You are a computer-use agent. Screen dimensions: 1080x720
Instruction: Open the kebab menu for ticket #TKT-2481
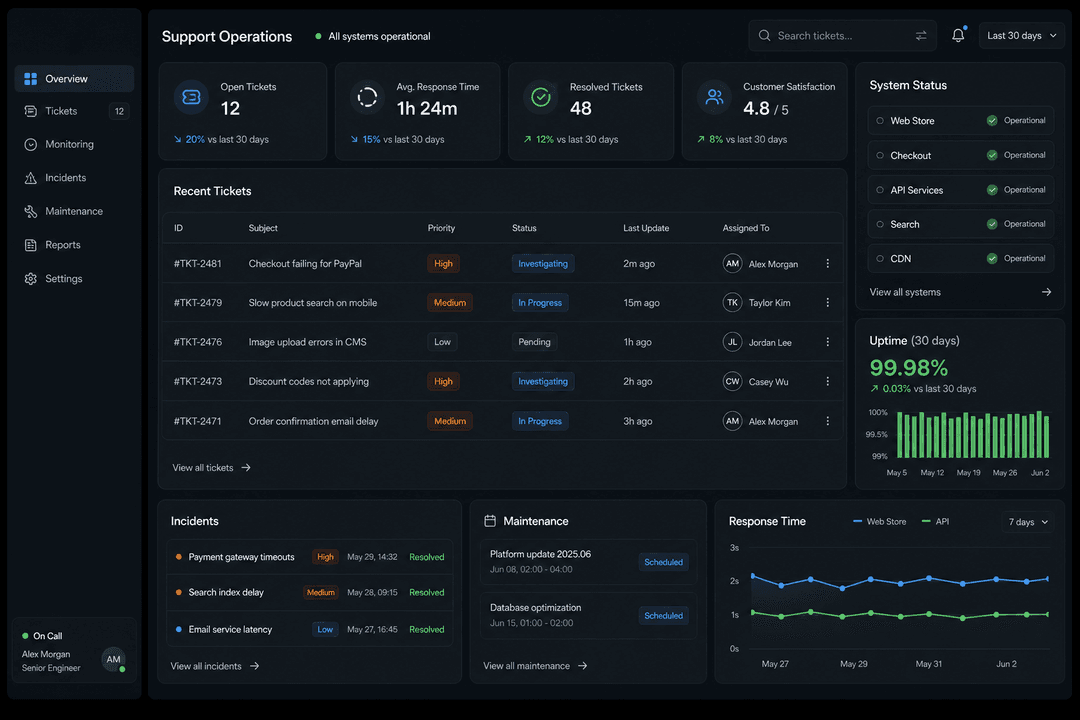pyautogui.click(x=827, y=264)
